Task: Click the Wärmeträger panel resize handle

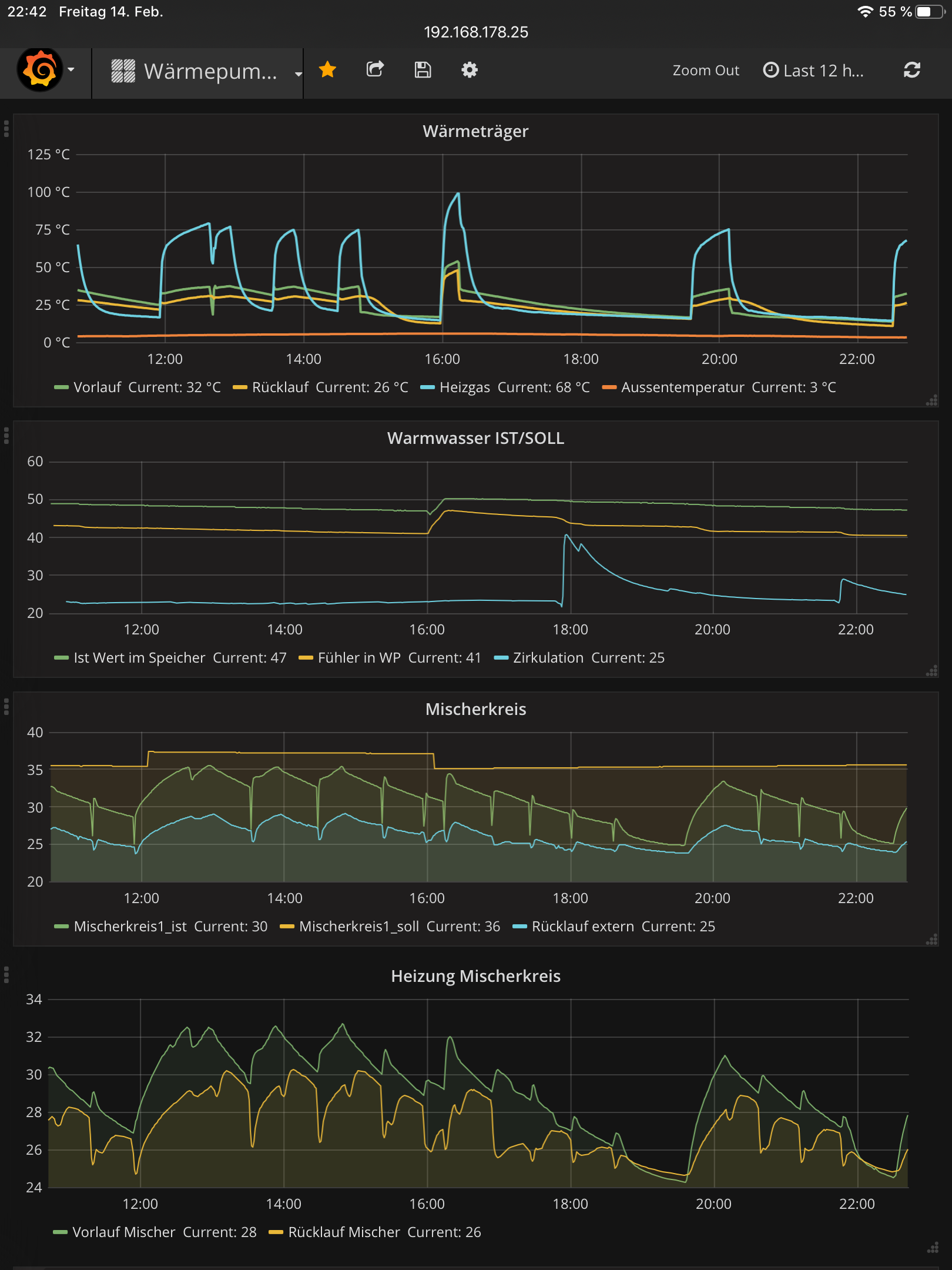Action: click(x=931, y=400)
